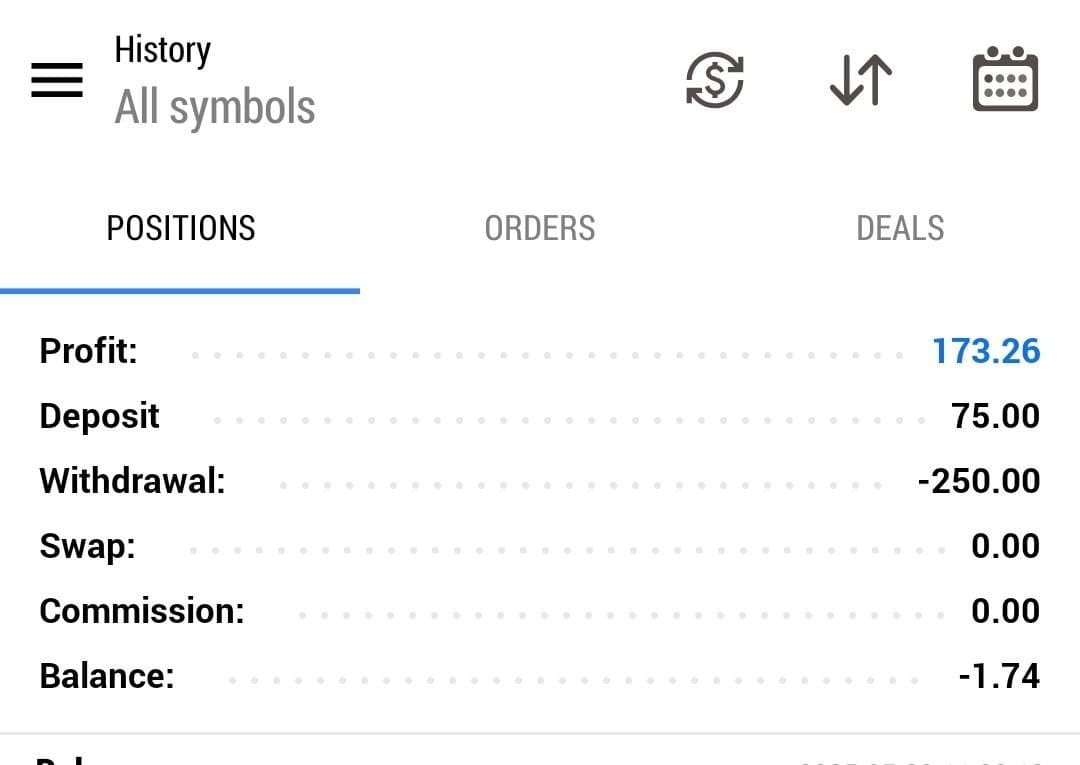Tap the -1.74 balance amount

point(999,676)
